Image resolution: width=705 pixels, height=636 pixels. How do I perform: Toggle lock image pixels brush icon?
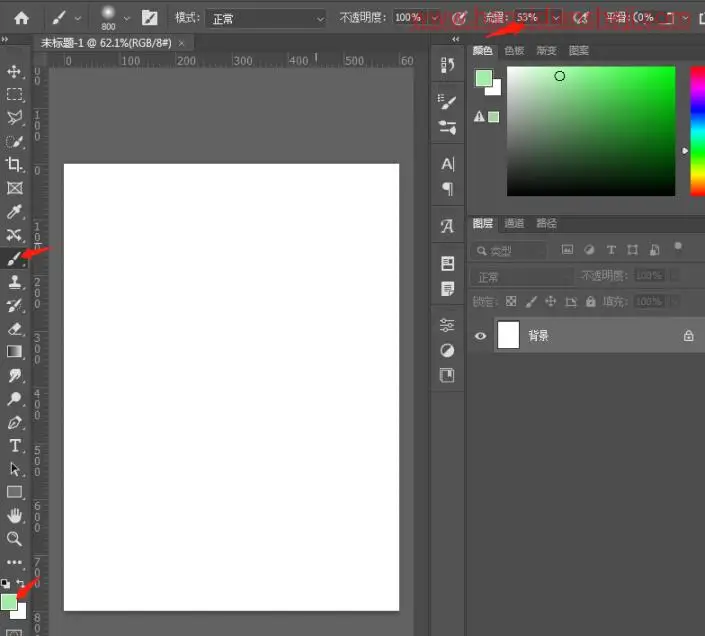tap(531, 302)
